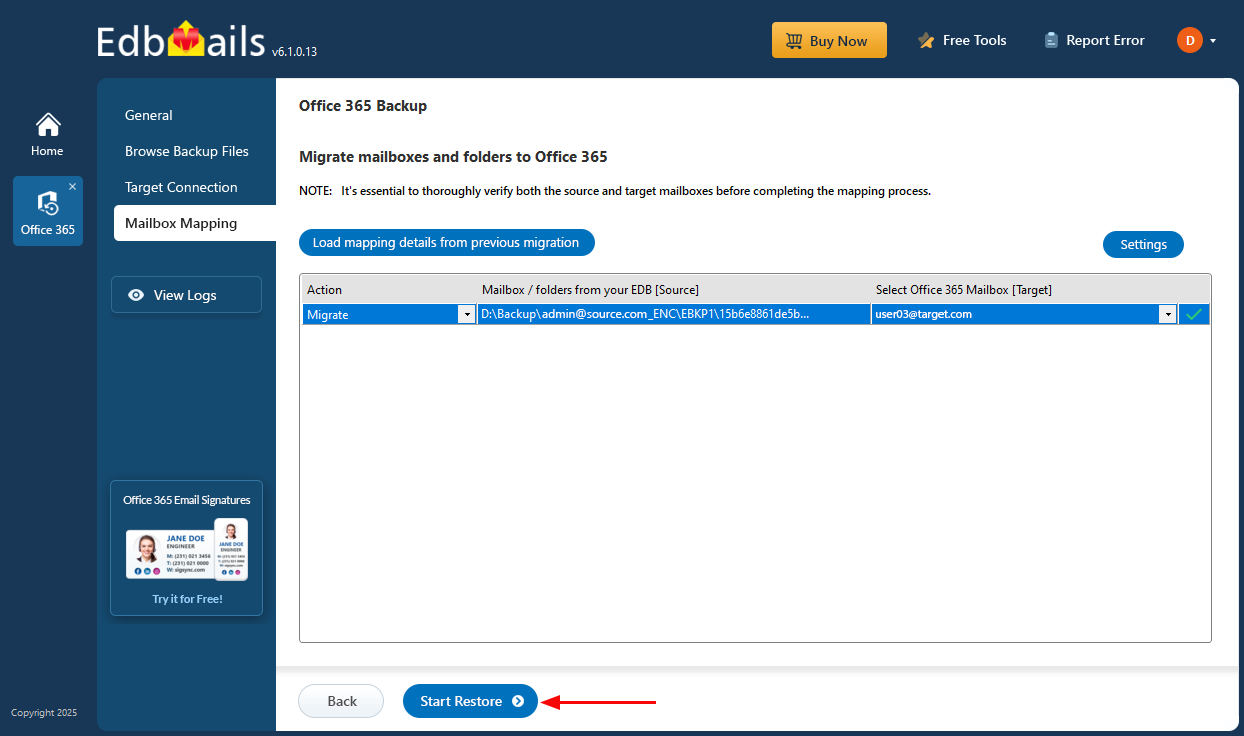Select the Mailbox Mapping section
Screen dimensions: 1244x736
195,223
